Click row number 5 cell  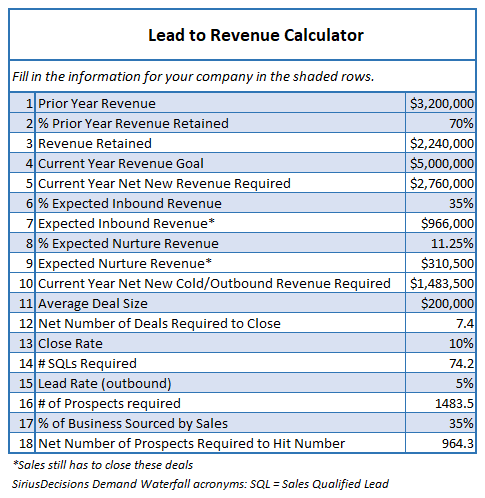pyautogui.click(x=22, y=183)
